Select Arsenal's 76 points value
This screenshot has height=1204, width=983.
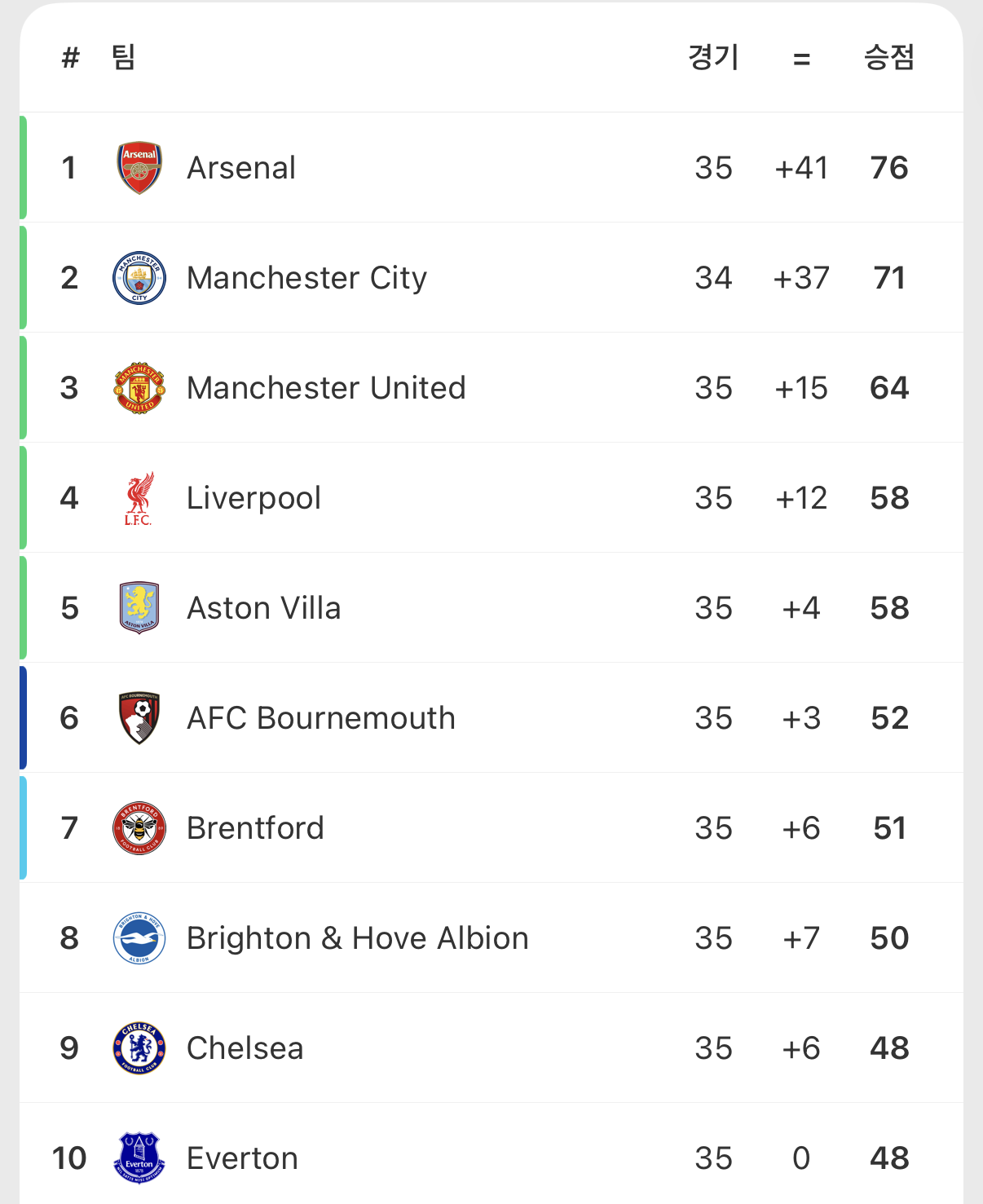pyautogui.click(x=889, y=168)
